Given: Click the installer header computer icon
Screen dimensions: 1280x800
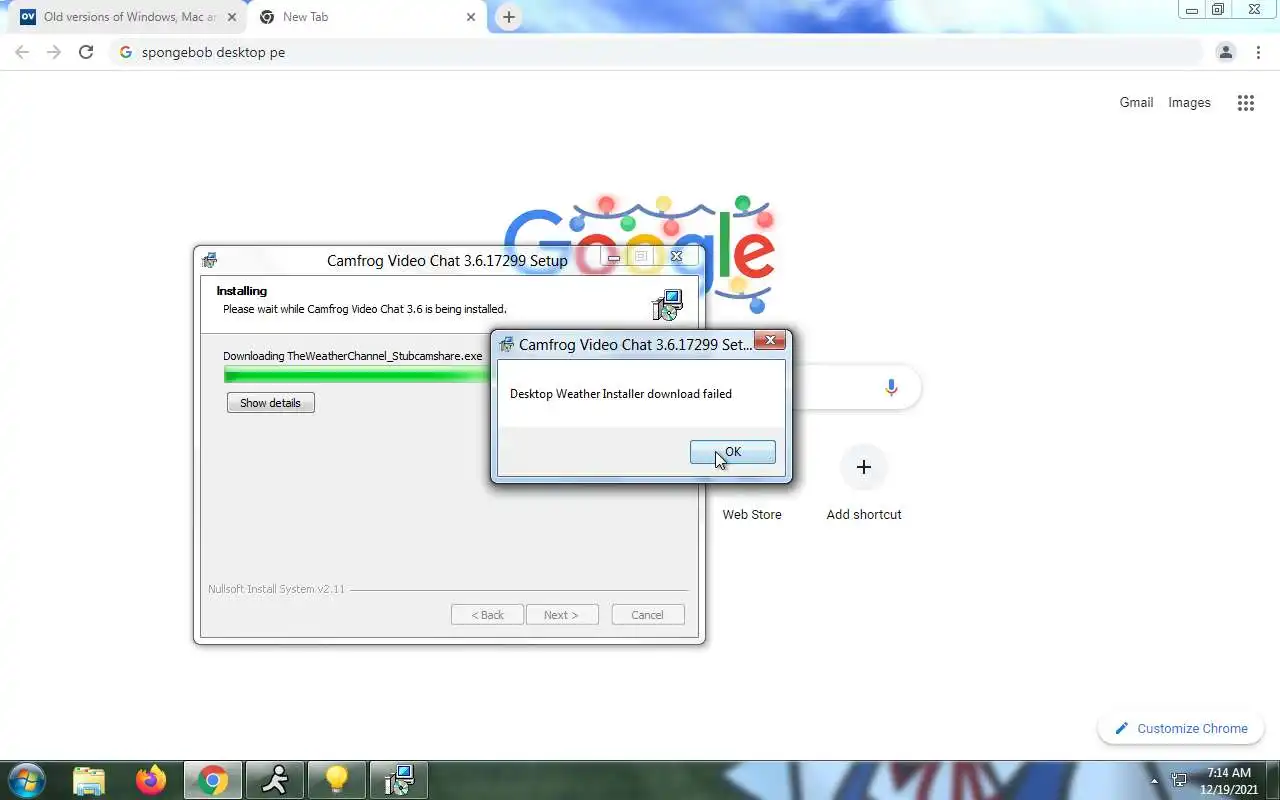Looking at the screenshot, I should point(666,305).
